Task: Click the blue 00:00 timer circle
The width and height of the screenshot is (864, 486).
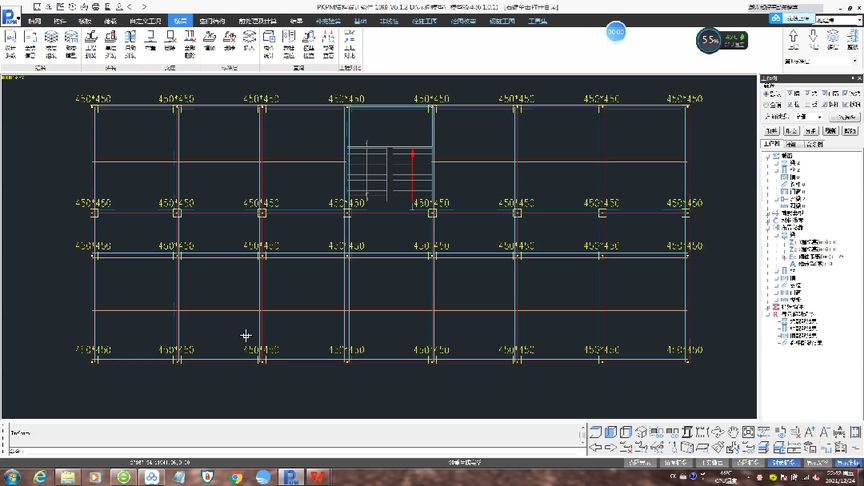Action: coord(615,32)
